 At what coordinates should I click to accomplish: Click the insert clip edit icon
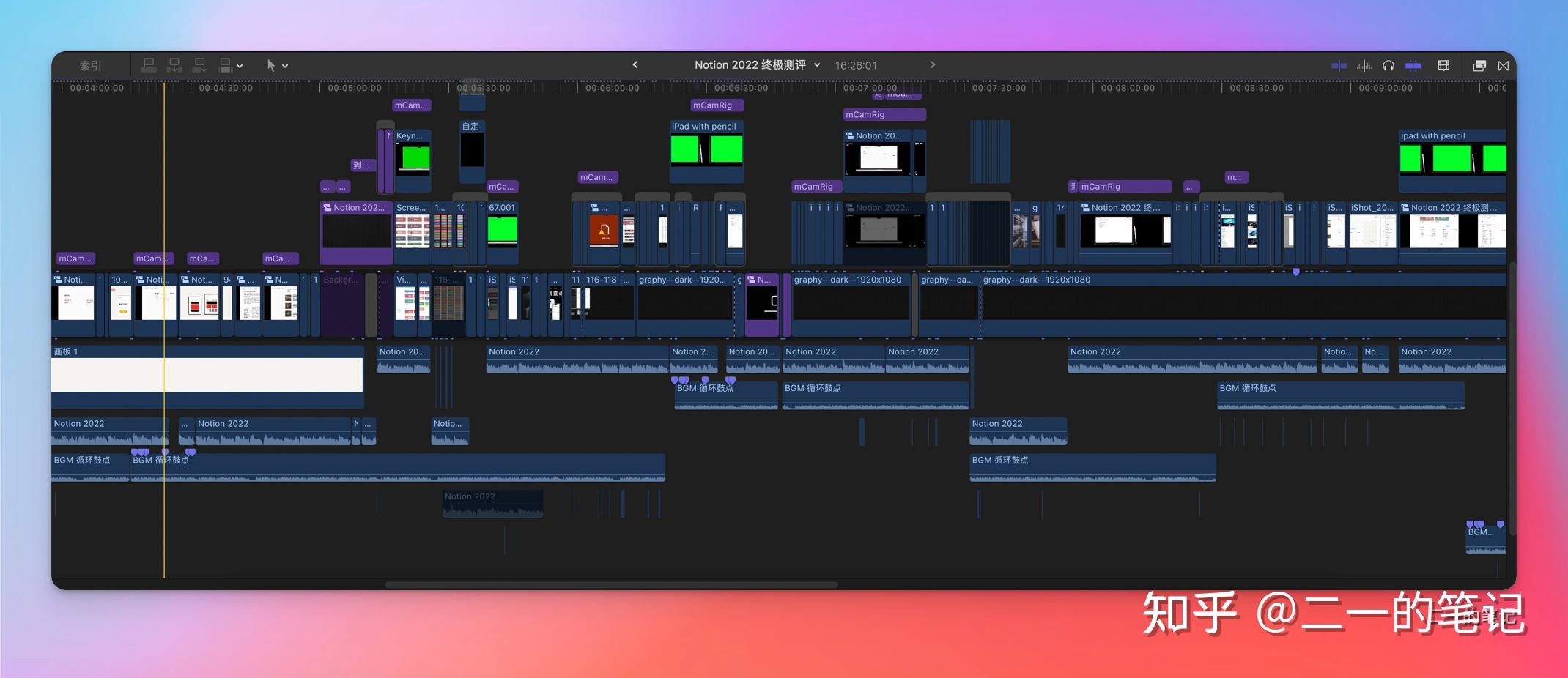[x=174, y=65]
